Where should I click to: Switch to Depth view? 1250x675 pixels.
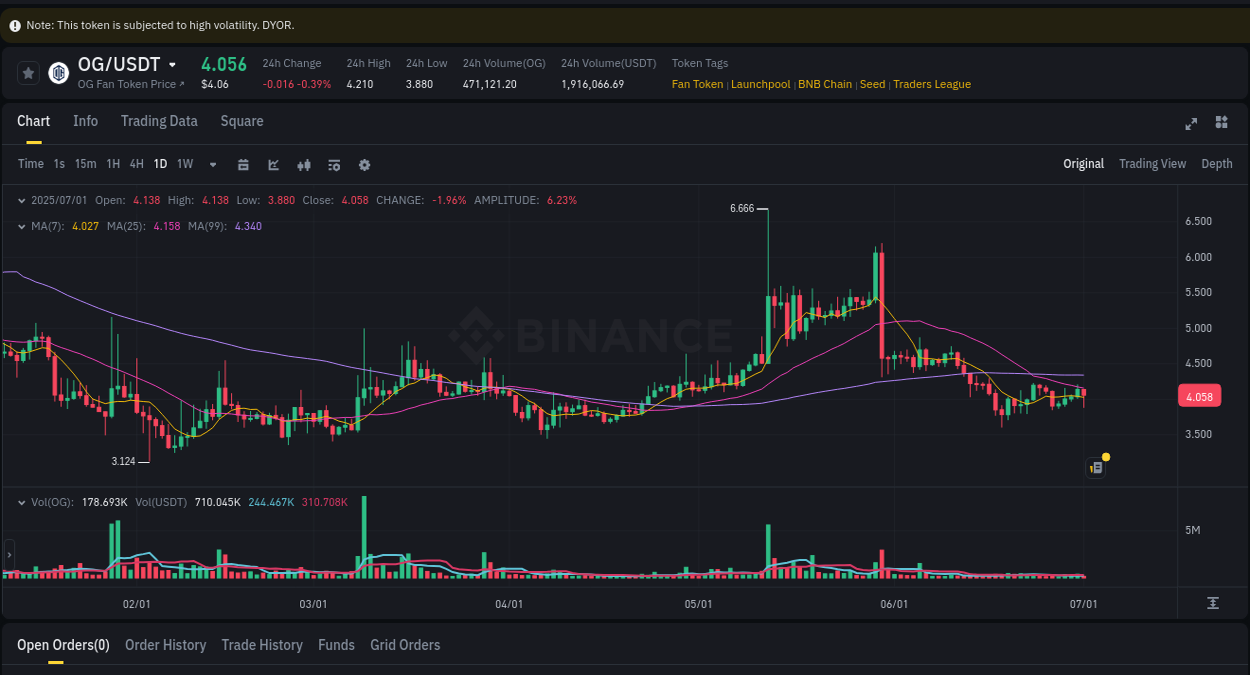[1216, 163]
